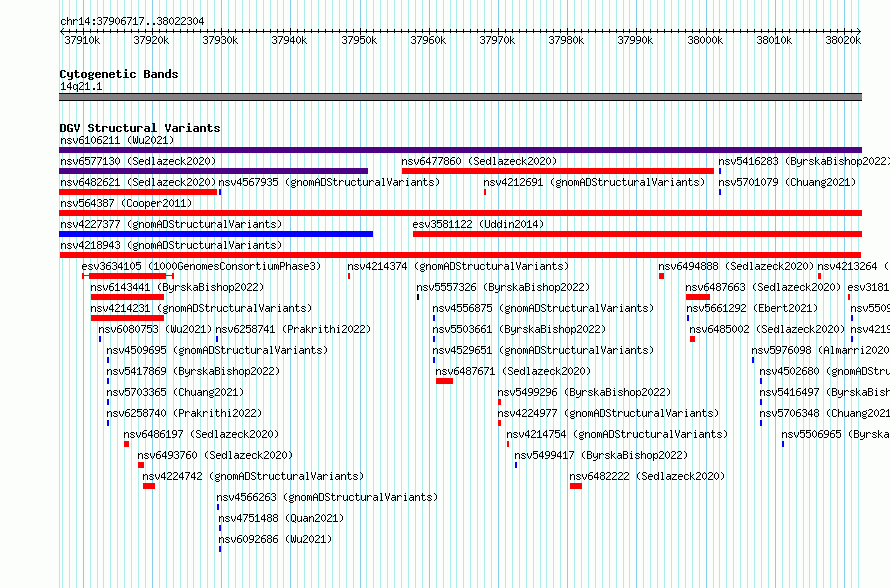Open the 14q21.1 band label

click(81, 86)
